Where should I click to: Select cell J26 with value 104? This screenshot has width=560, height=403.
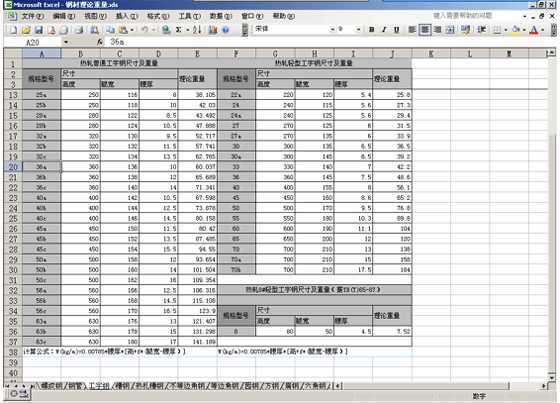click(392, 229)
